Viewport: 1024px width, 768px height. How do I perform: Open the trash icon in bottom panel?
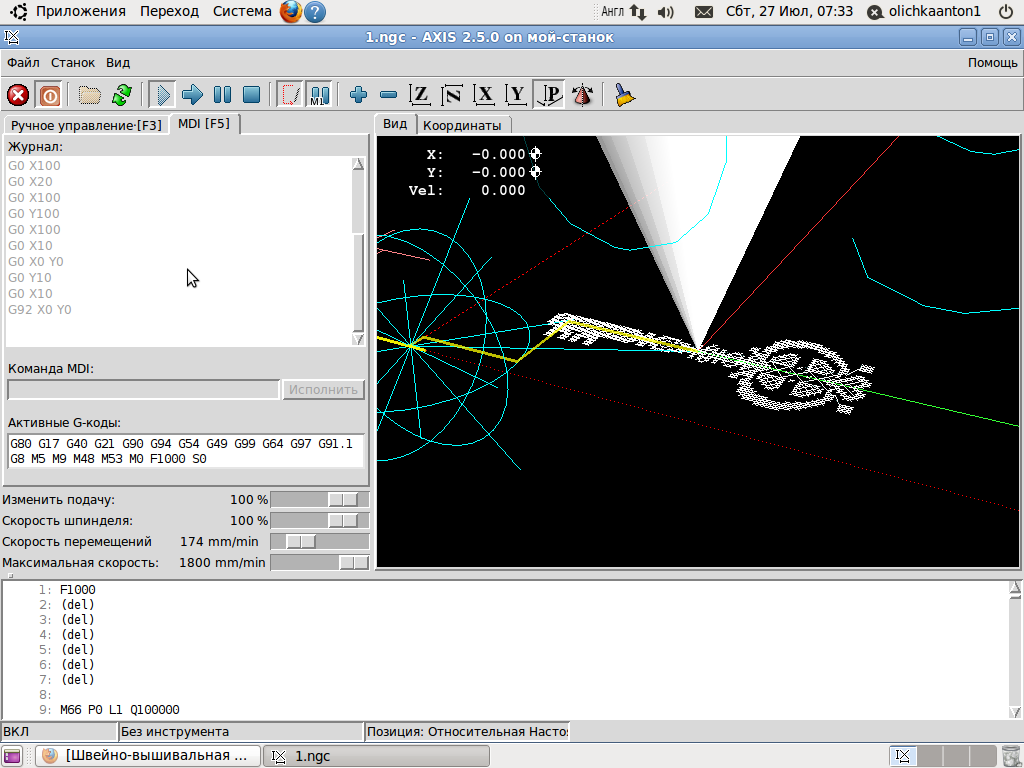point(1010,756)
